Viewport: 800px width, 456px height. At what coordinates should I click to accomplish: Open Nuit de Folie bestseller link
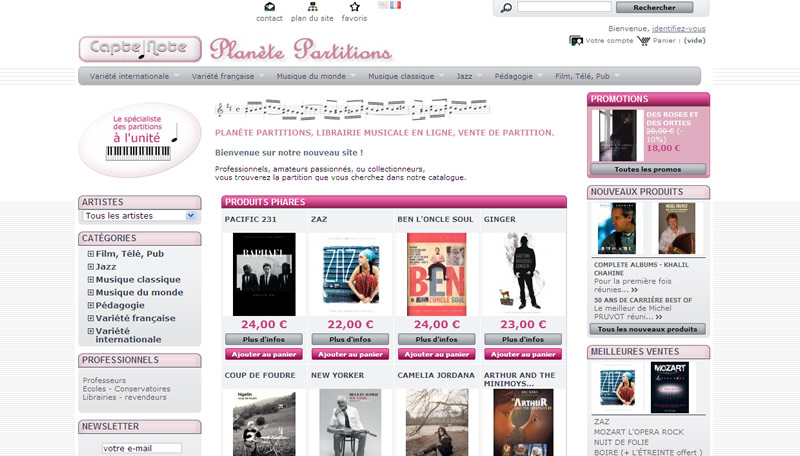tap(621, 442)
